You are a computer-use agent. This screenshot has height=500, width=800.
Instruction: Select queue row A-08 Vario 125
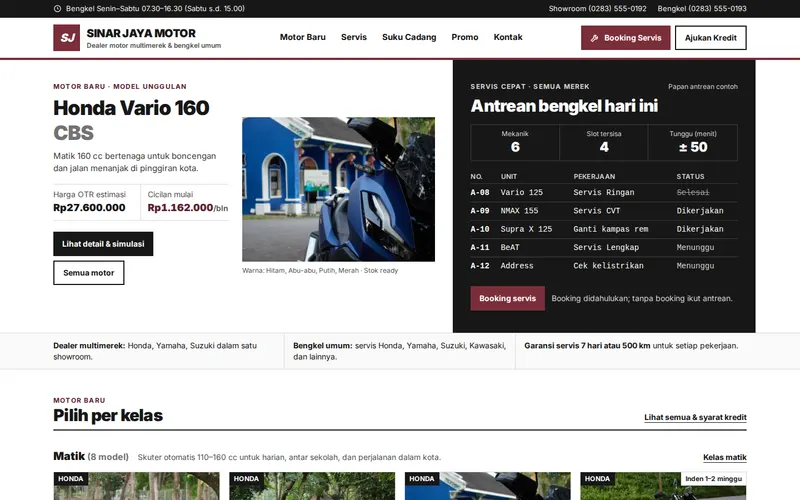(604, 192)
